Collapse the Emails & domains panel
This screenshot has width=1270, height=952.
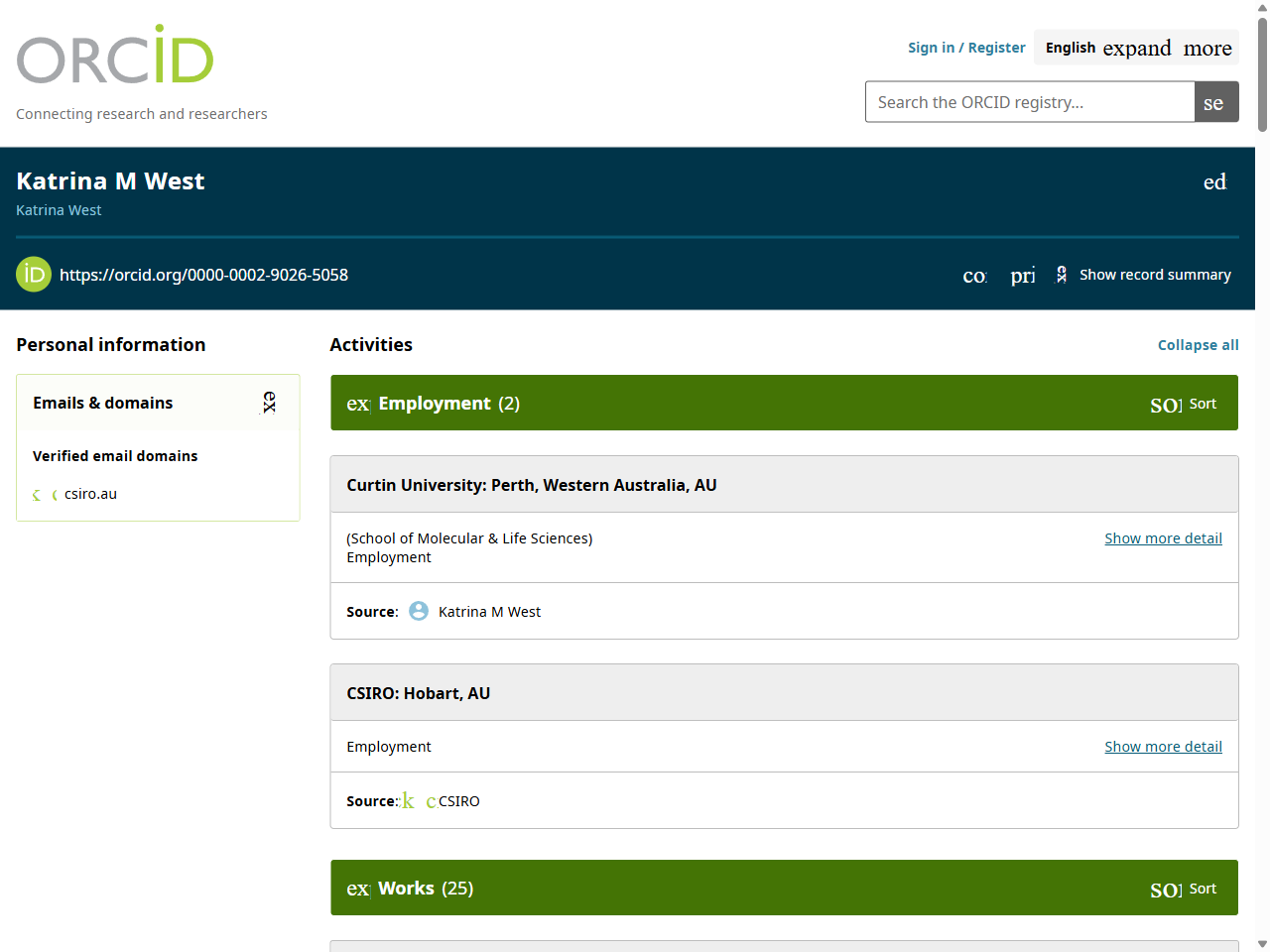click(x=269, y=403)
